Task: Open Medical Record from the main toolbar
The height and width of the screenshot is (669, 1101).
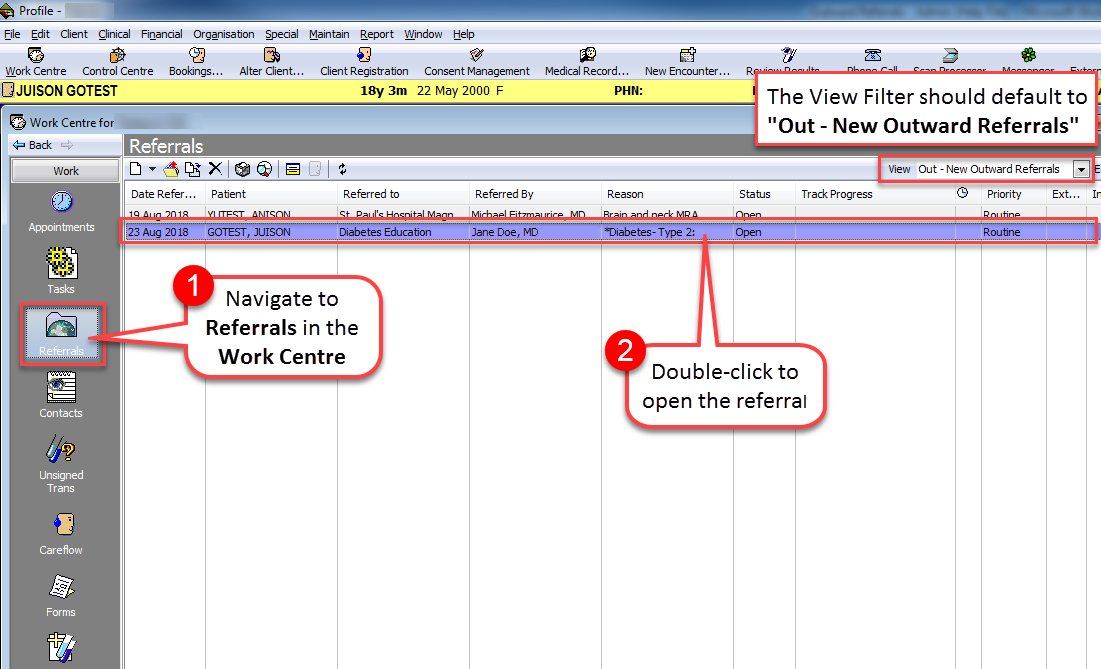Action: [x=587, y=62]
